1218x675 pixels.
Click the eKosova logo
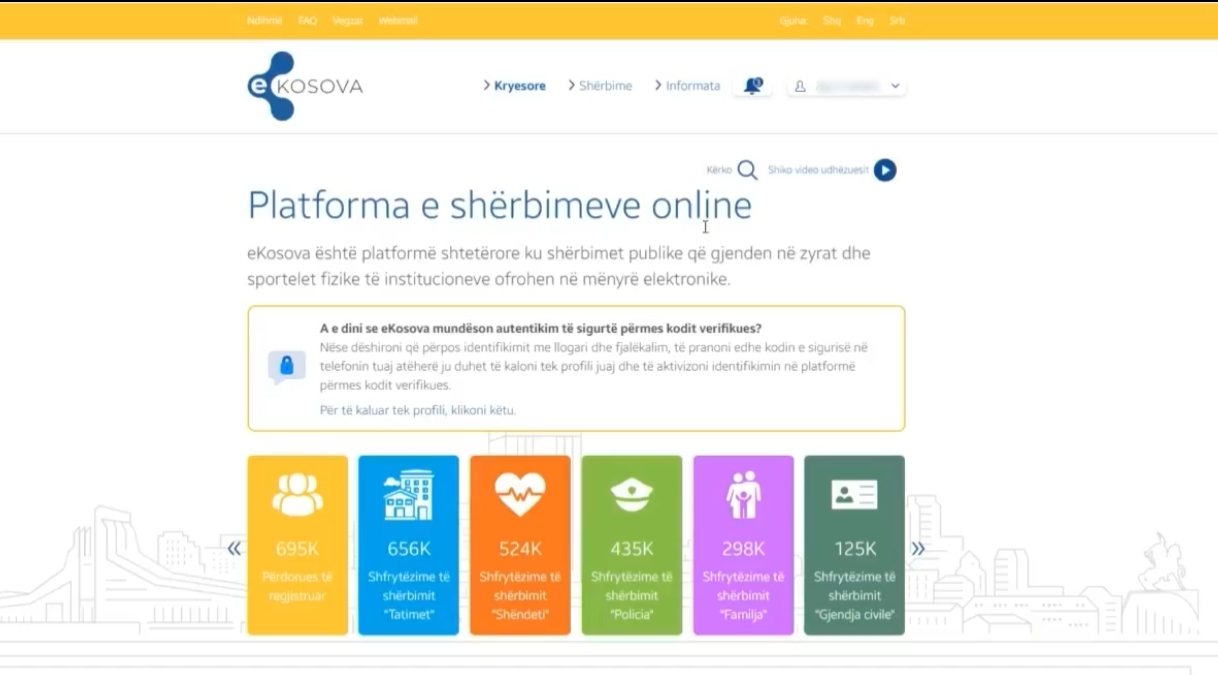(304, 86)
